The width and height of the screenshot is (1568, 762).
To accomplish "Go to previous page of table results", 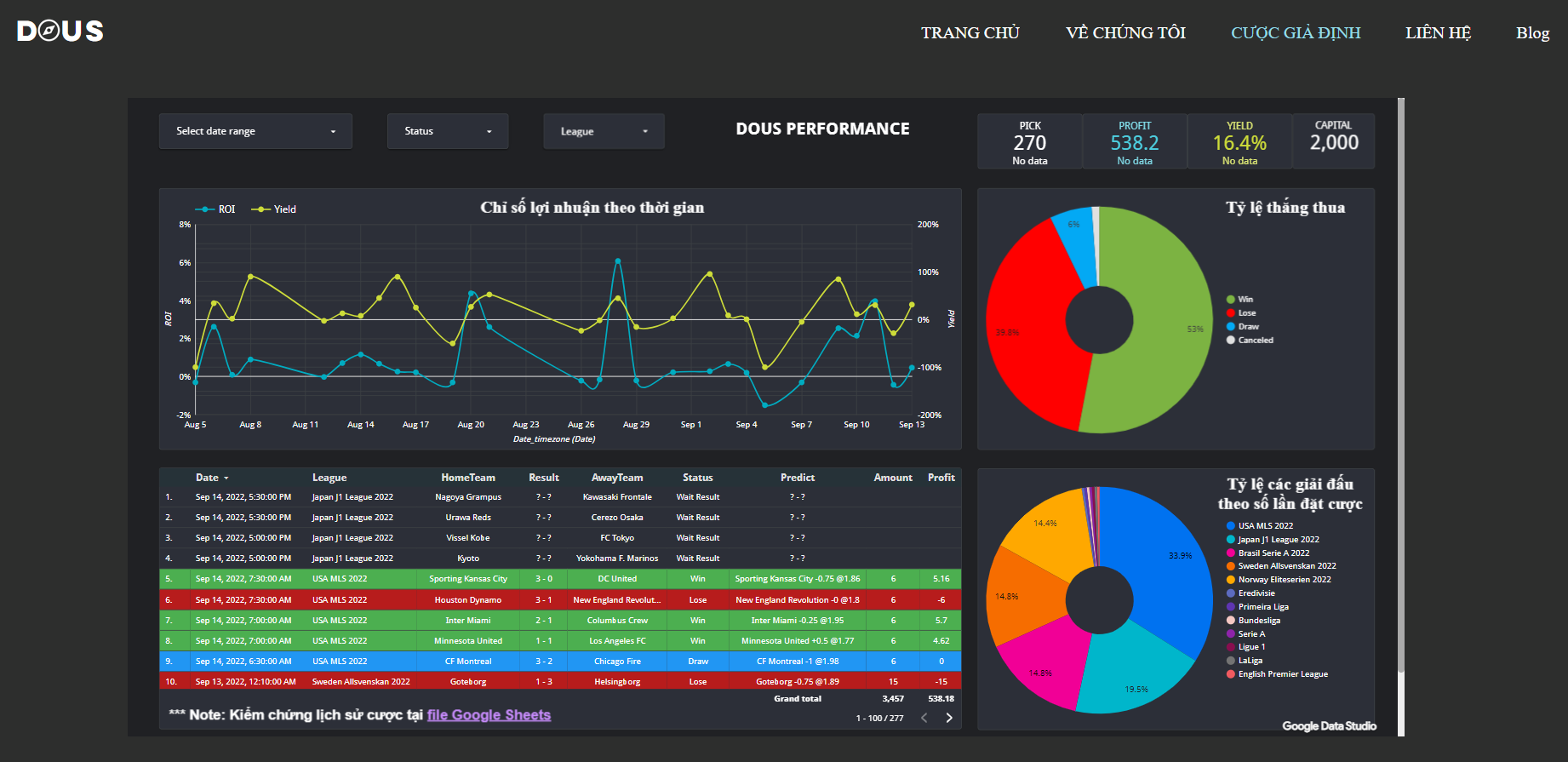I will tap(924, 718).
